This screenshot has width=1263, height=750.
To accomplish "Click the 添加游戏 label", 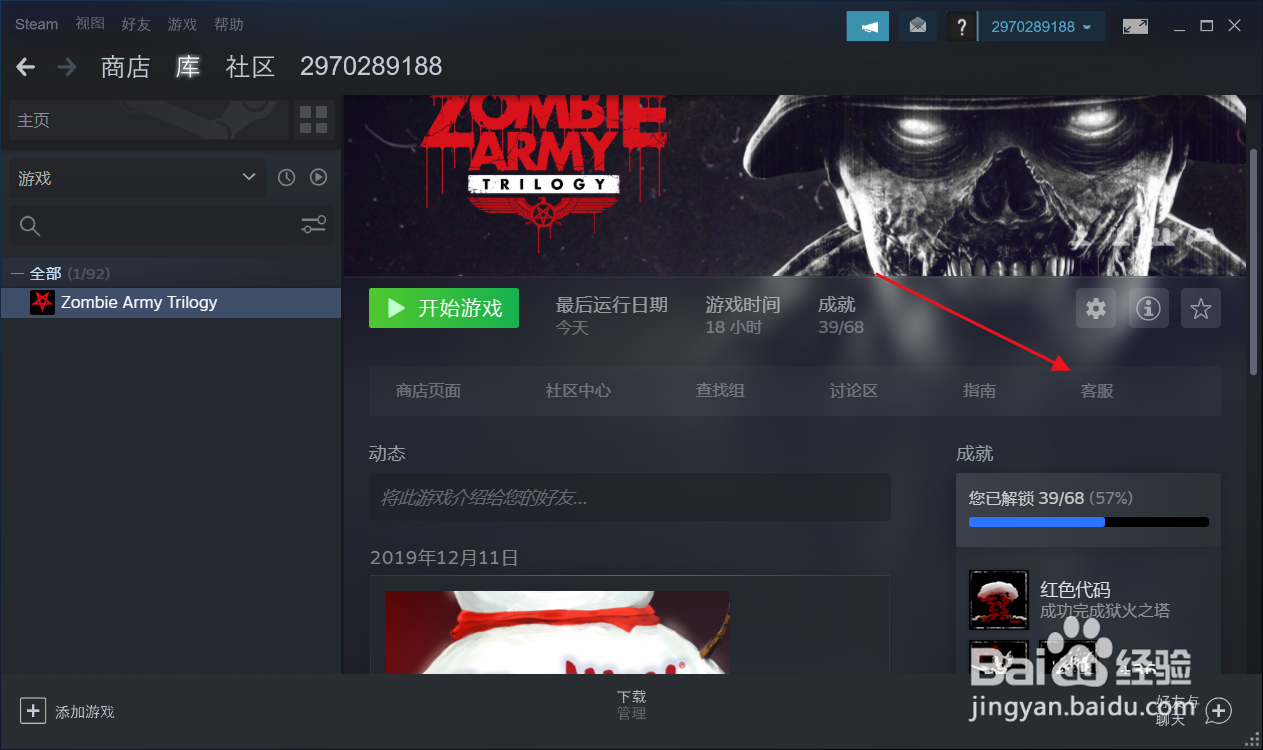I will click(x=85, y=712).
